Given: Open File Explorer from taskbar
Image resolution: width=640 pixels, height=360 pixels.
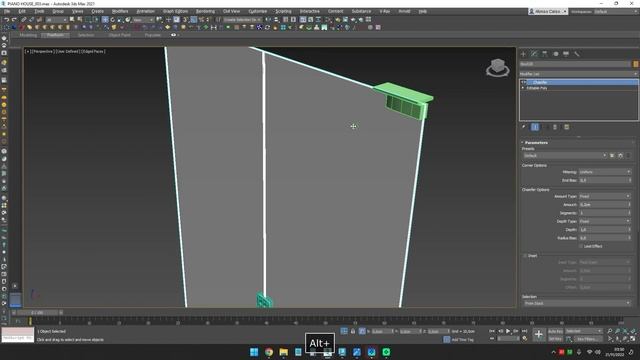Looking at the screenshot, I should [283, 352].
